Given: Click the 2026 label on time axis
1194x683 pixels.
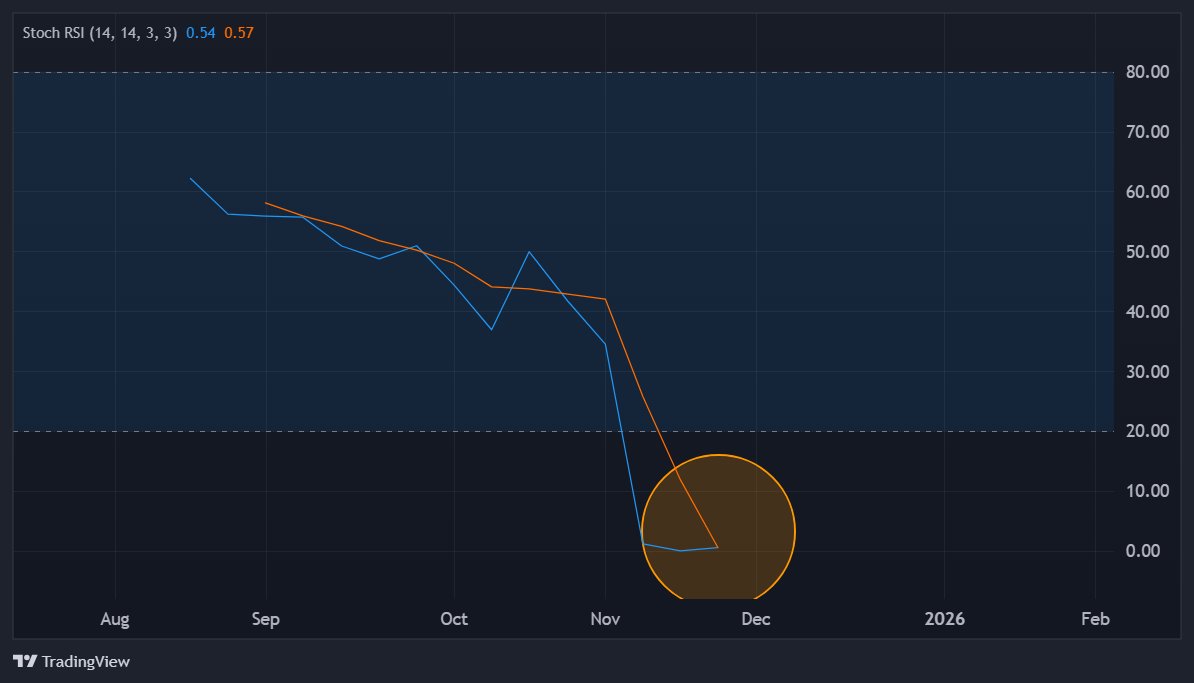Looking at the screenshot, I should [x=944, y=619].
